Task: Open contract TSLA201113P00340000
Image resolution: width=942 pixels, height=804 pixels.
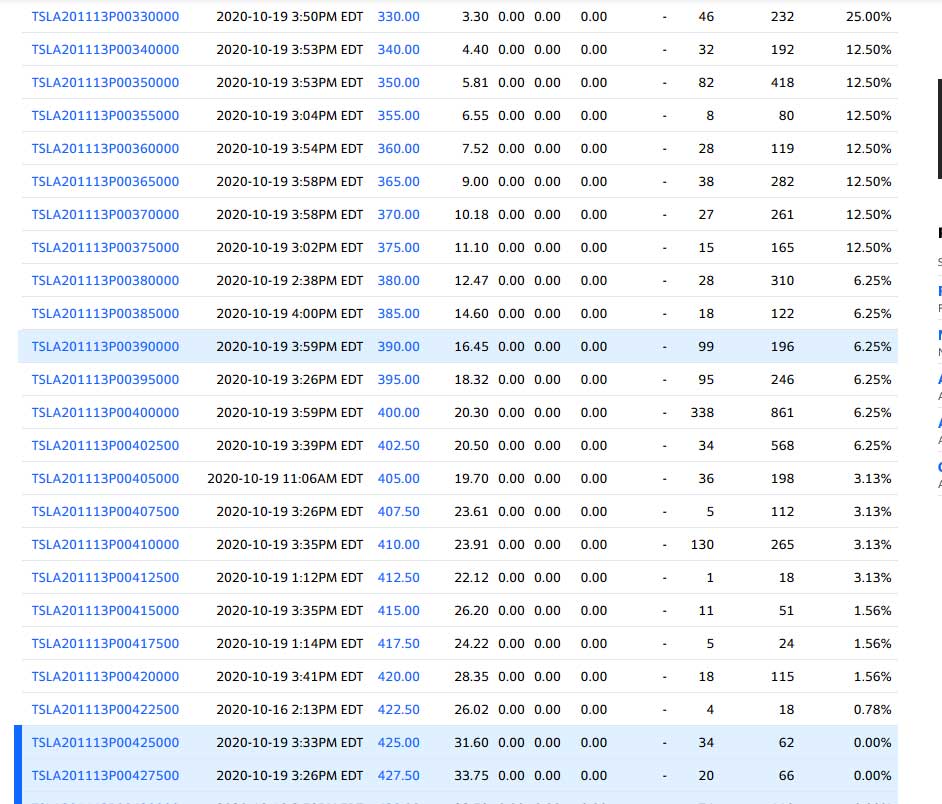Action: [x=105, y=50]
